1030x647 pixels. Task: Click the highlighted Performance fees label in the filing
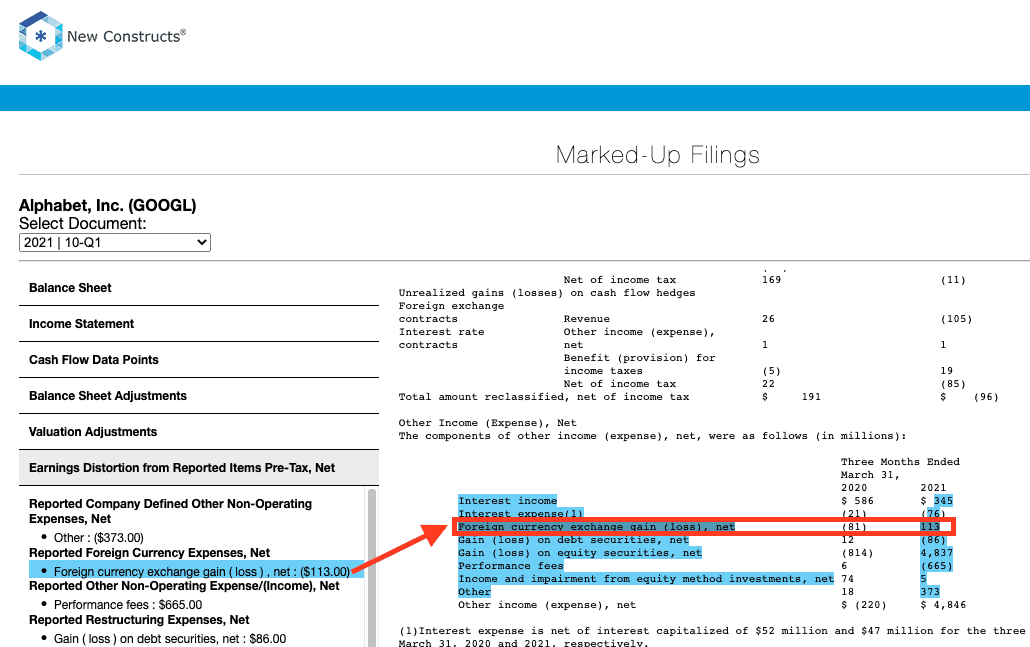coord(510,566)
